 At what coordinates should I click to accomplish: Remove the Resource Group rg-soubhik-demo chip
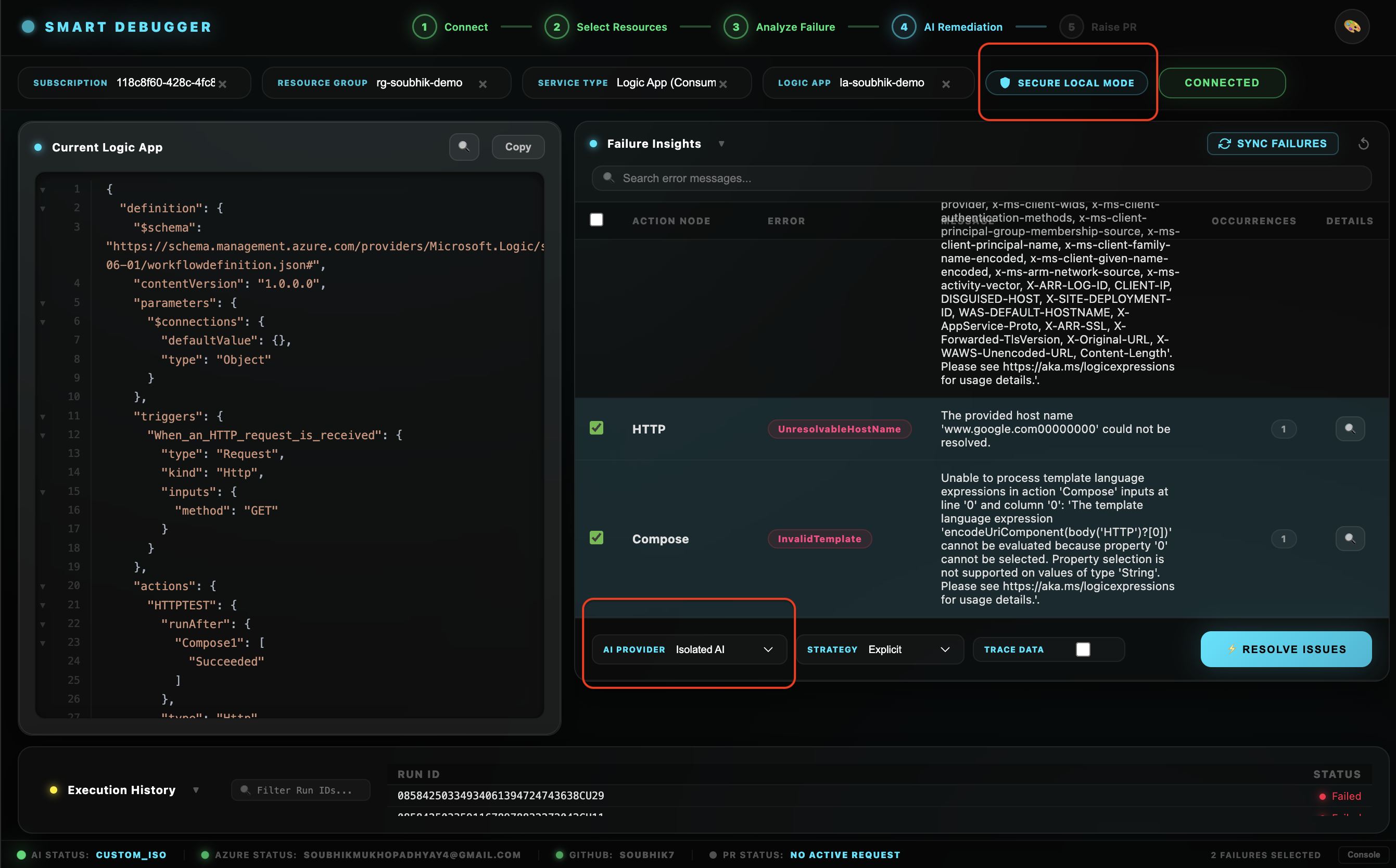[x=483, y=84]
